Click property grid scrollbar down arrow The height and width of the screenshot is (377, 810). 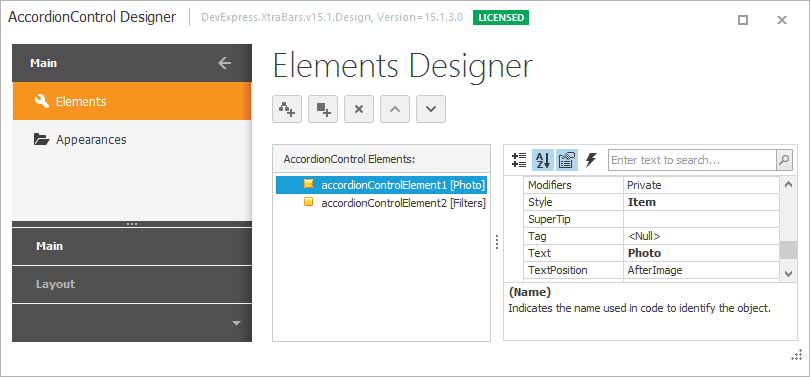(788, 273)
